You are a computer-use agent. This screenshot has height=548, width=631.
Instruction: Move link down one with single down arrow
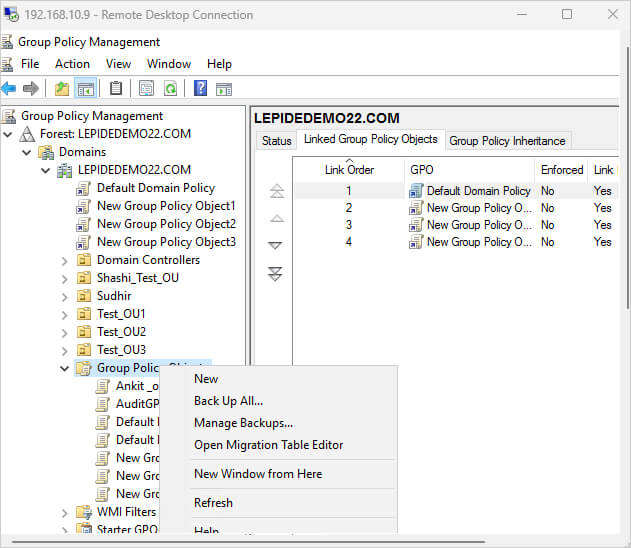pos(275,245)
